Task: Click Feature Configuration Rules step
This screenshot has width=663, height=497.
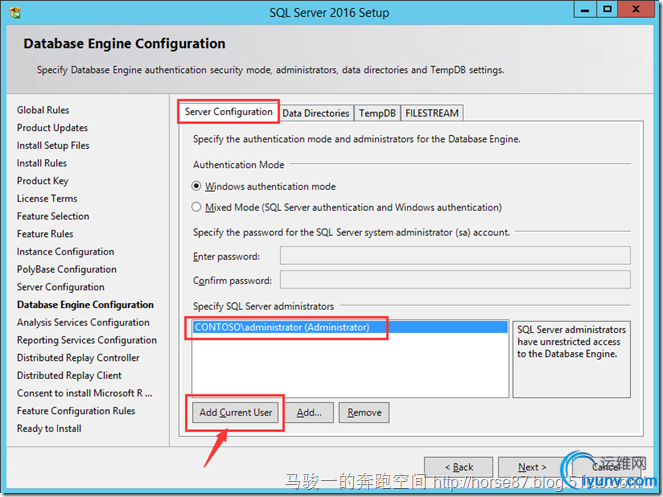Action: pyautogui.click(x=76, y=411)
